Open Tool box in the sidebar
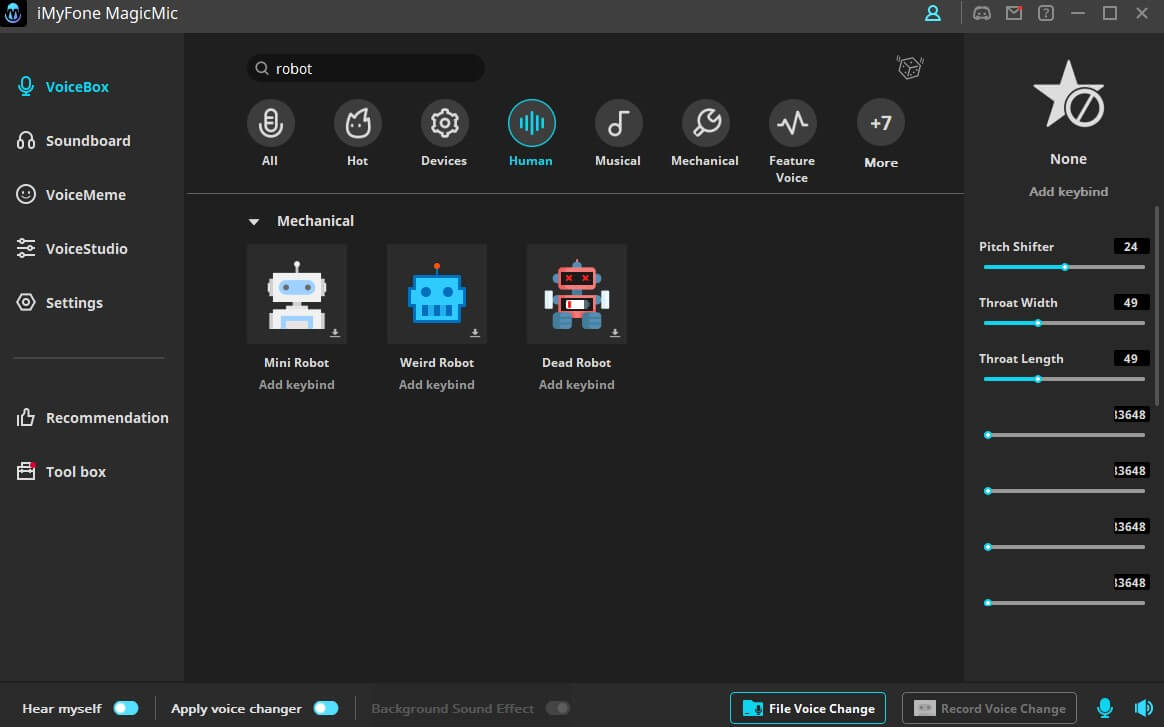 tap(62, 472)
